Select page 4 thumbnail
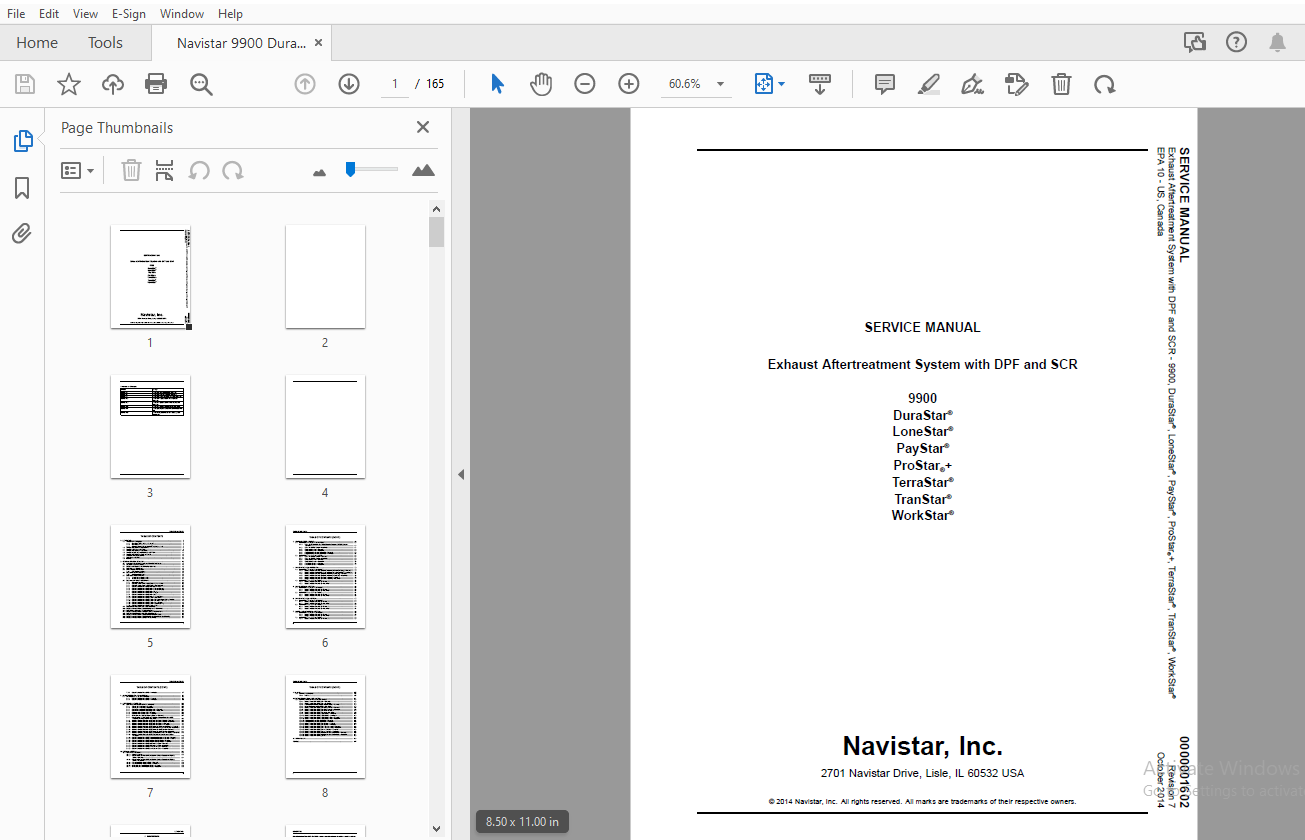Image resolution: width=1305 pixels, height=840 pixels. (325, 427)
